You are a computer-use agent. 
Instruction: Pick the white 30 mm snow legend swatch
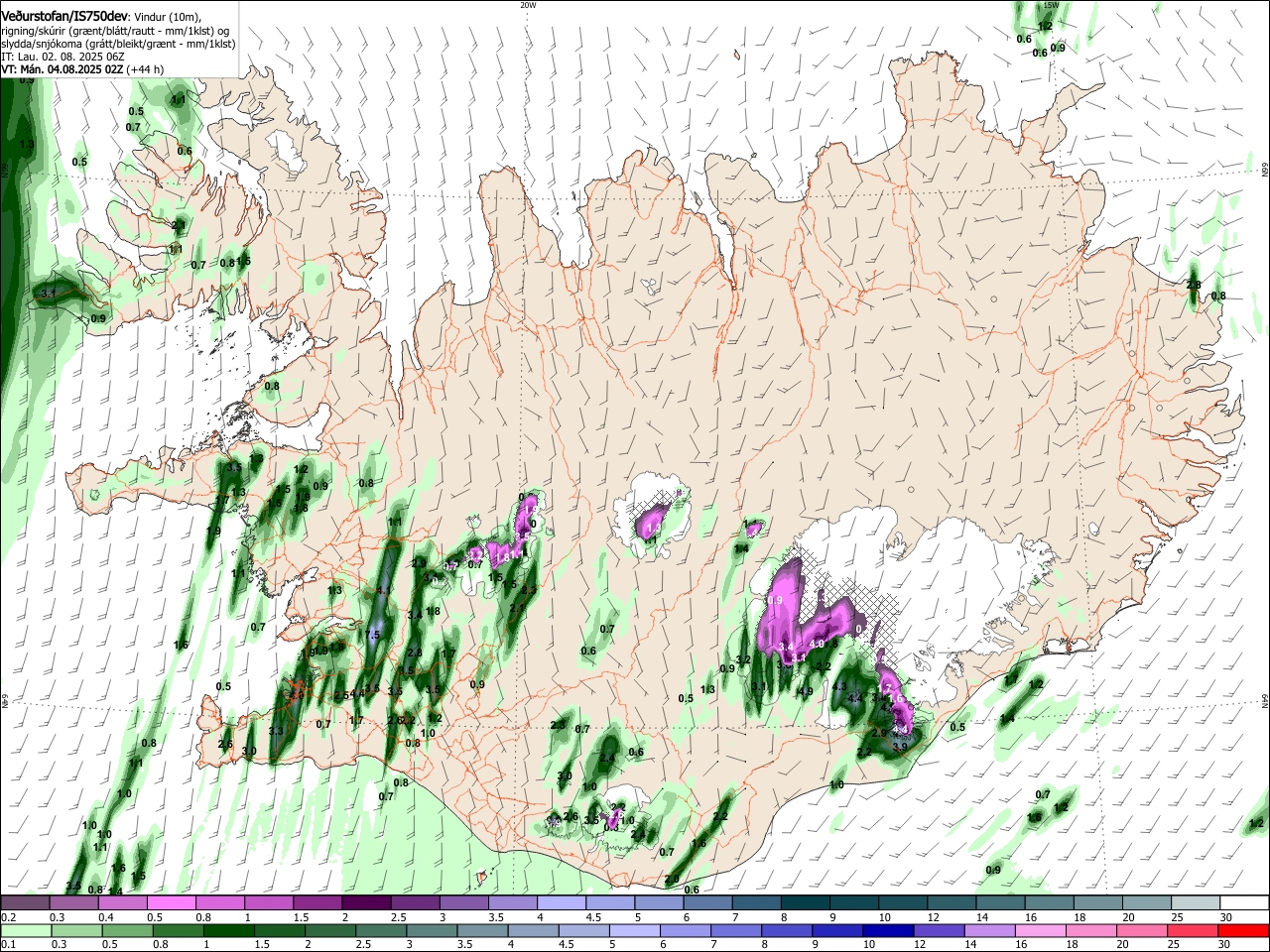tap(1245, 903)
